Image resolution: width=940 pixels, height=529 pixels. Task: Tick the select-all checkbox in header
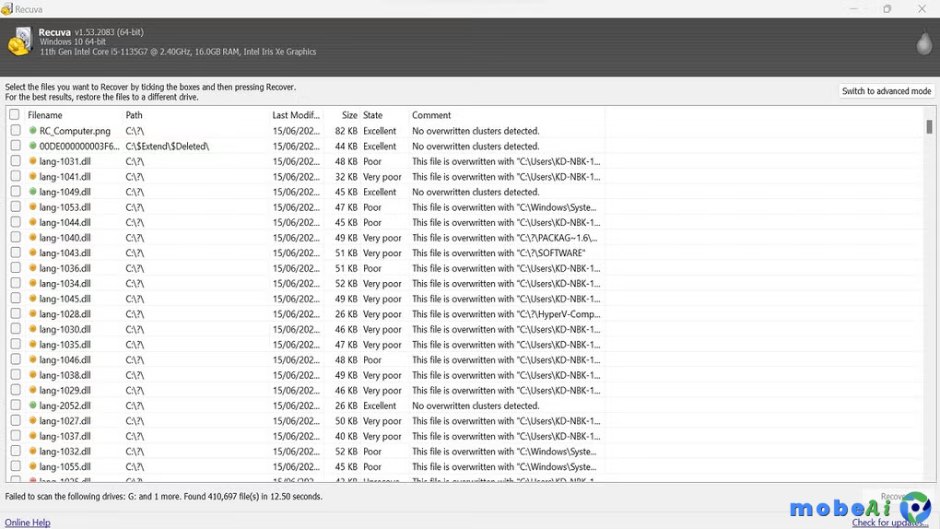click(14, 115)
